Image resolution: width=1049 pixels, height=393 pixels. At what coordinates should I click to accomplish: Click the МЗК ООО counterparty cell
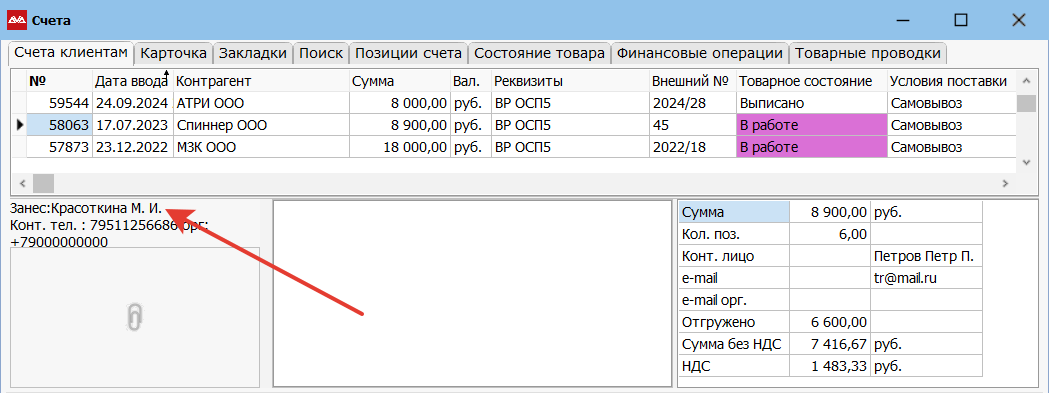tap(260, 147)
